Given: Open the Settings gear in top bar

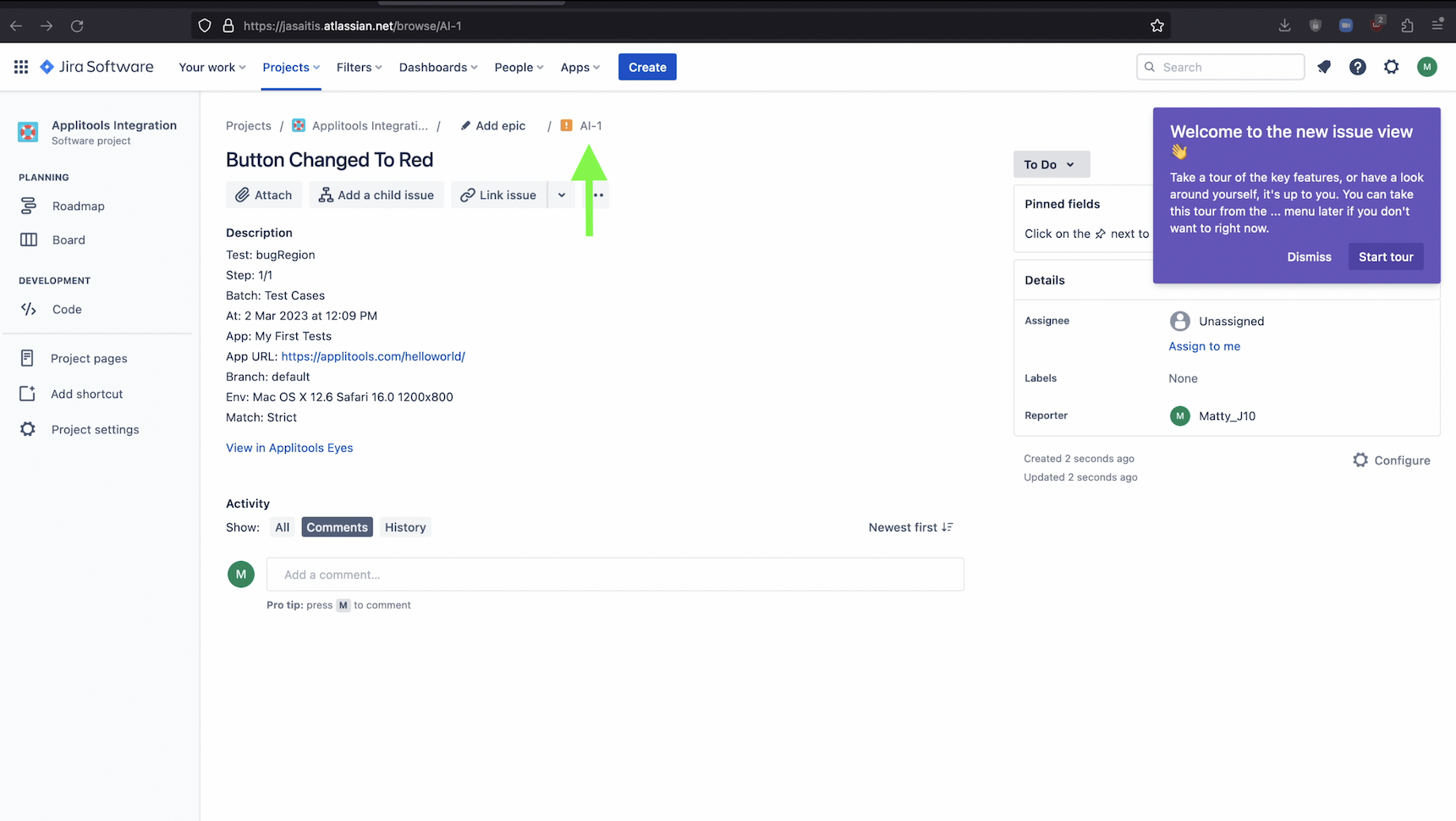Looking at the screenshot, I should [1392, 67].
